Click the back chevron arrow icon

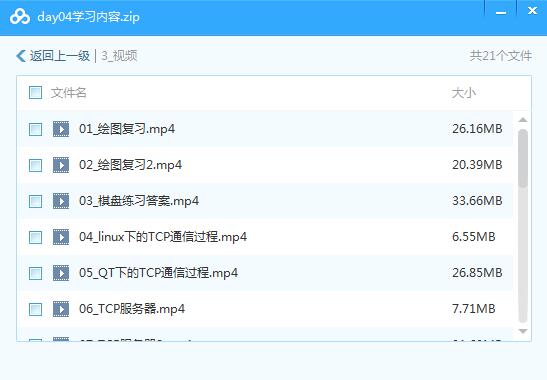click(x=21, y=56)
